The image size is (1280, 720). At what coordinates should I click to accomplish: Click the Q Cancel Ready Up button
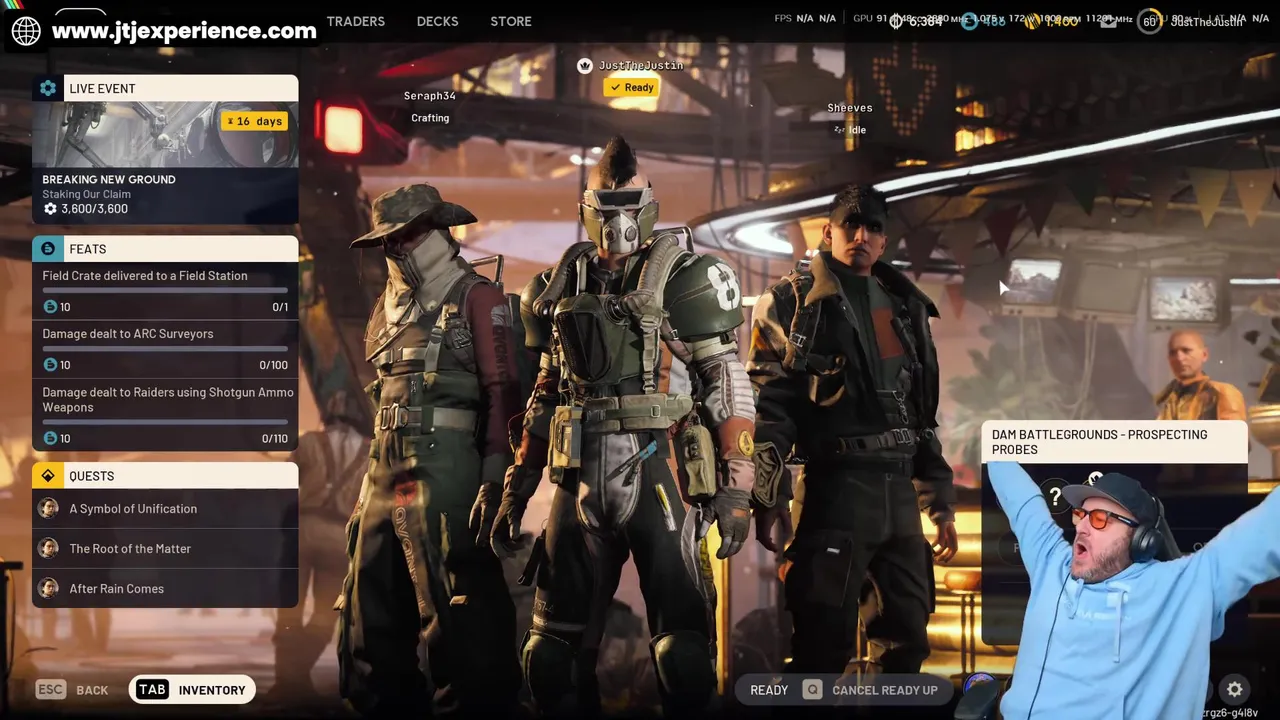tap(870, 690)
